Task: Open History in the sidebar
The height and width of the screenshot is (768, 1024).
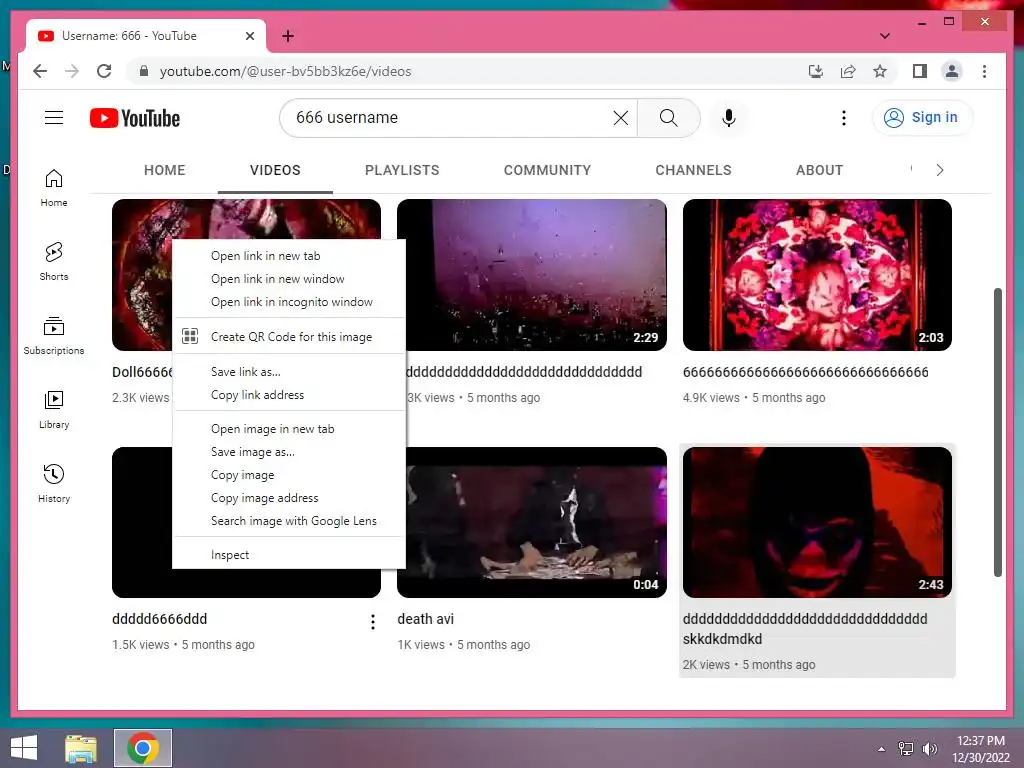Action: click(x=54, y=483)
